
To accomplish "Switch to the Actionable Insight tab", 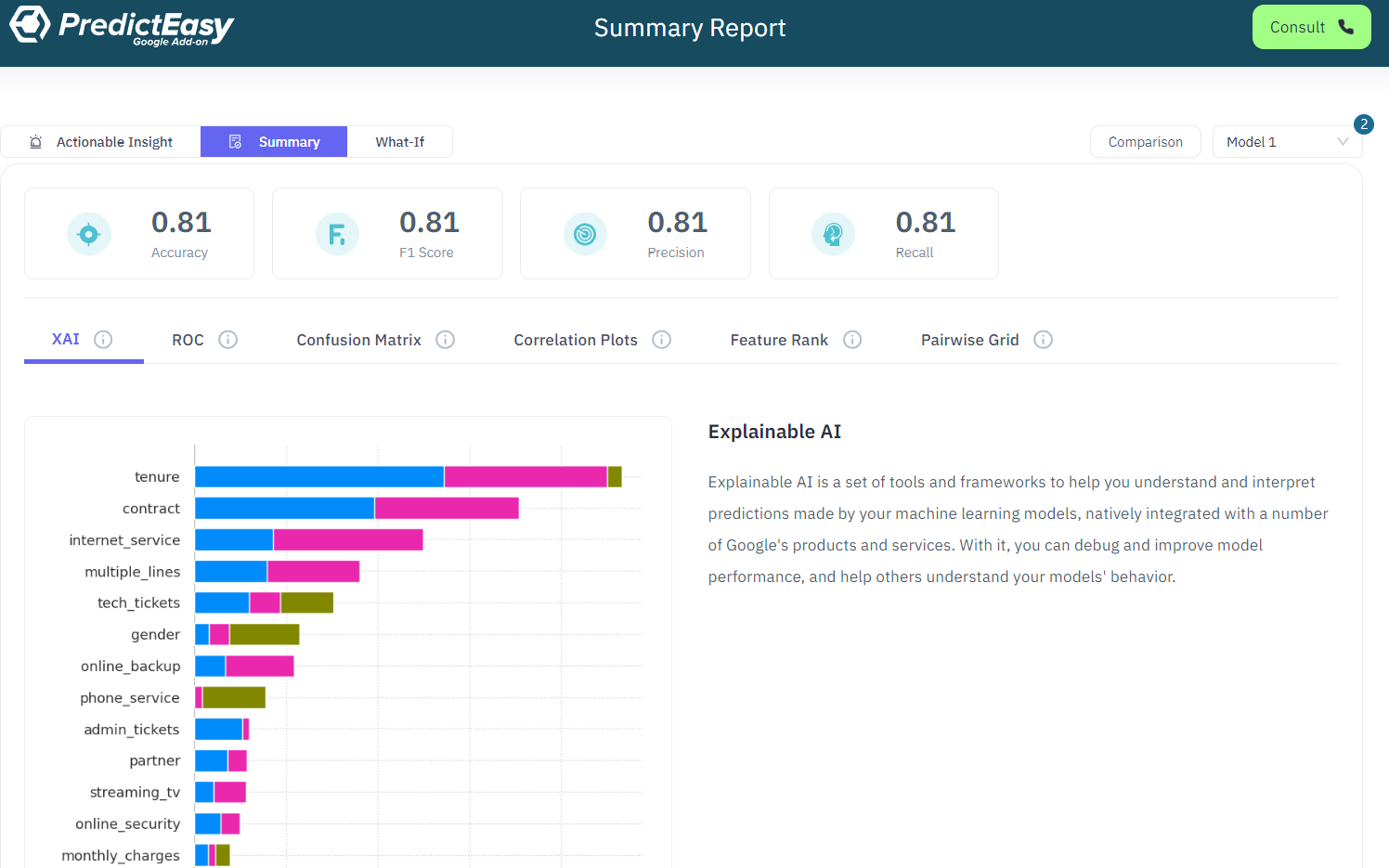I will (101, 142).
